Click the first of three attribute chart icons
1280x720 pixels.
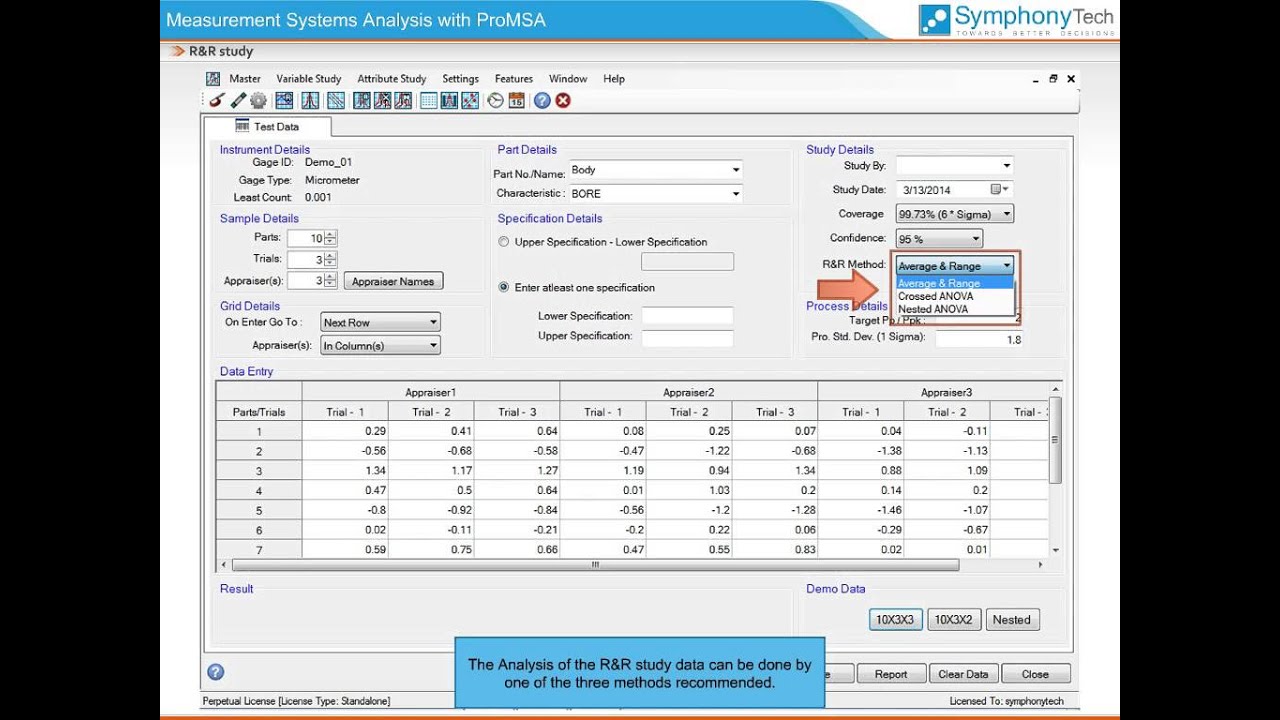click(x=362, y=100)
